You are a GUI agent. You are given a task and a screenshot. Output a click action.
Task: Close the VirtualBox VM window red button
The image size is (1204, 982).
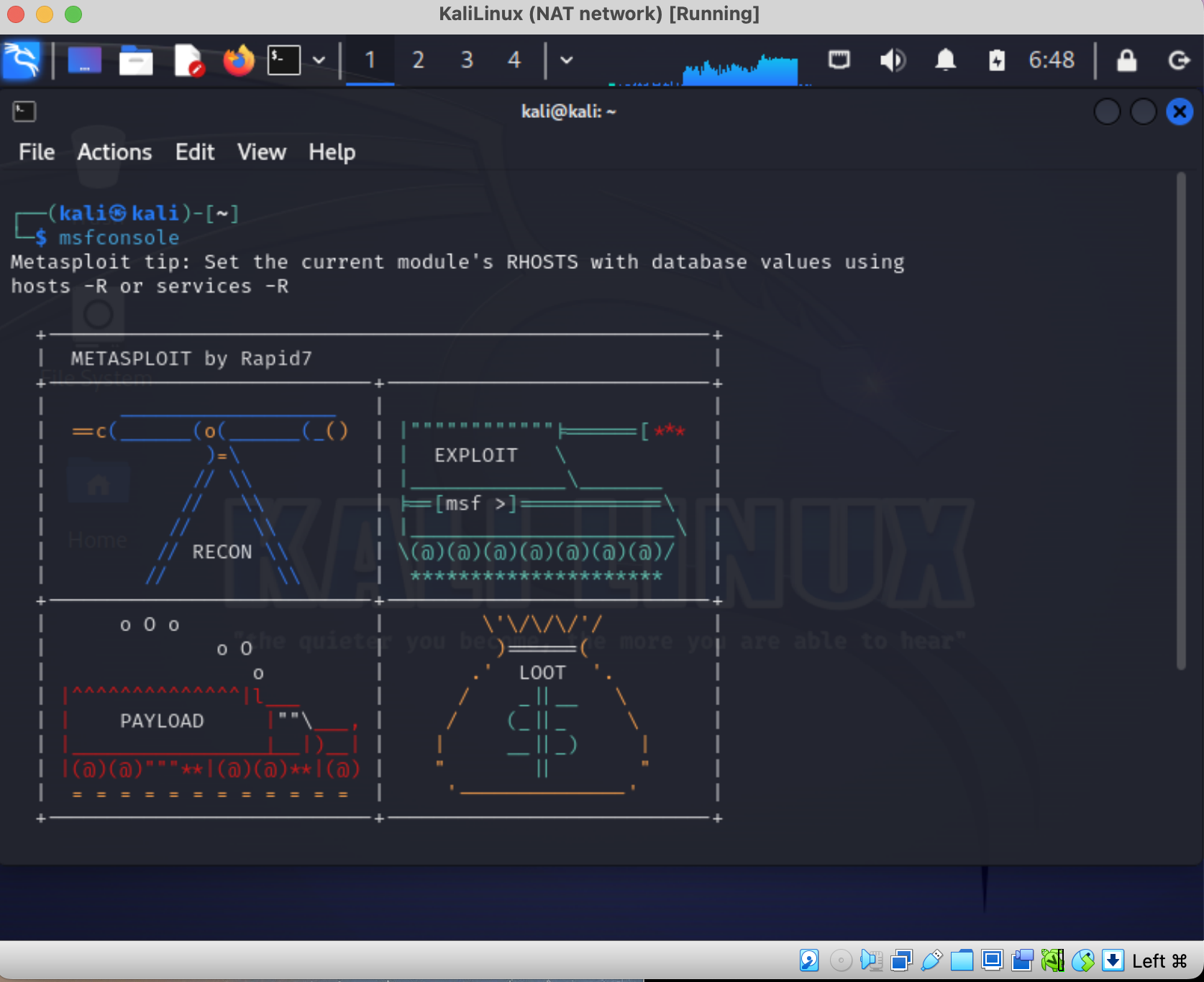[15, 14]
